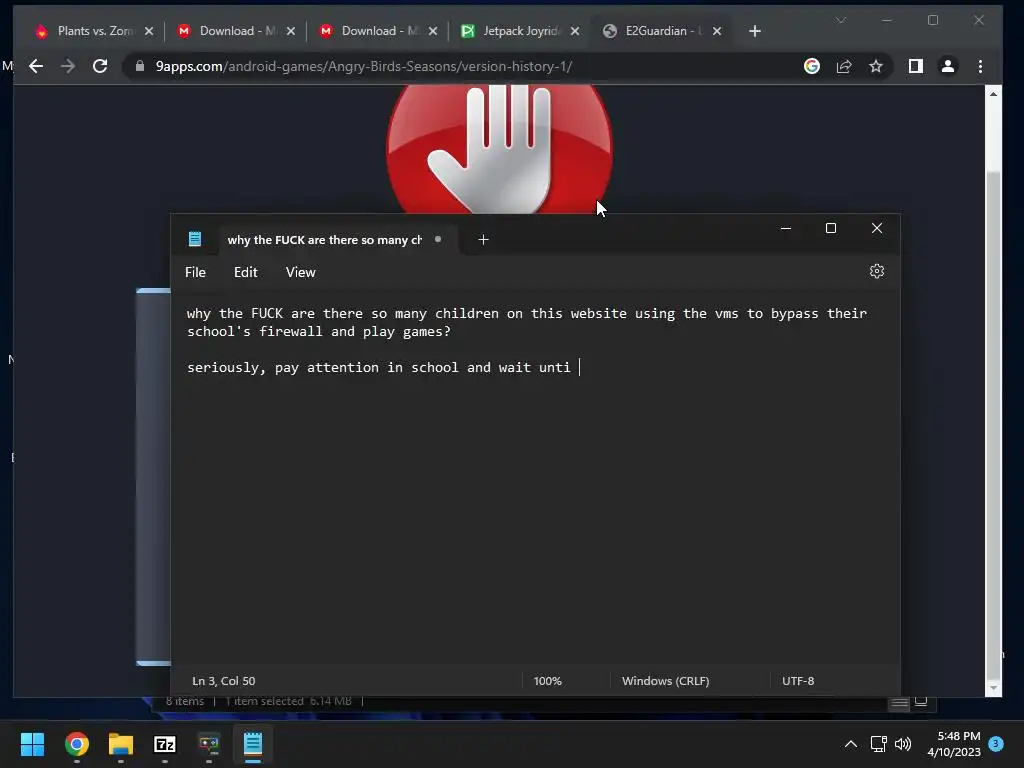This screenshot has height=768, width=1024.
Task: Open Chrome three-dot menu
Action: click(x=980, y=66)
